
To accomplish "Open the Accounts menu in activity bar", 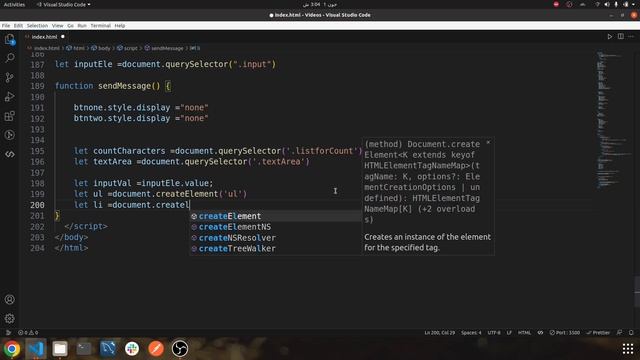I will [10, 299].
